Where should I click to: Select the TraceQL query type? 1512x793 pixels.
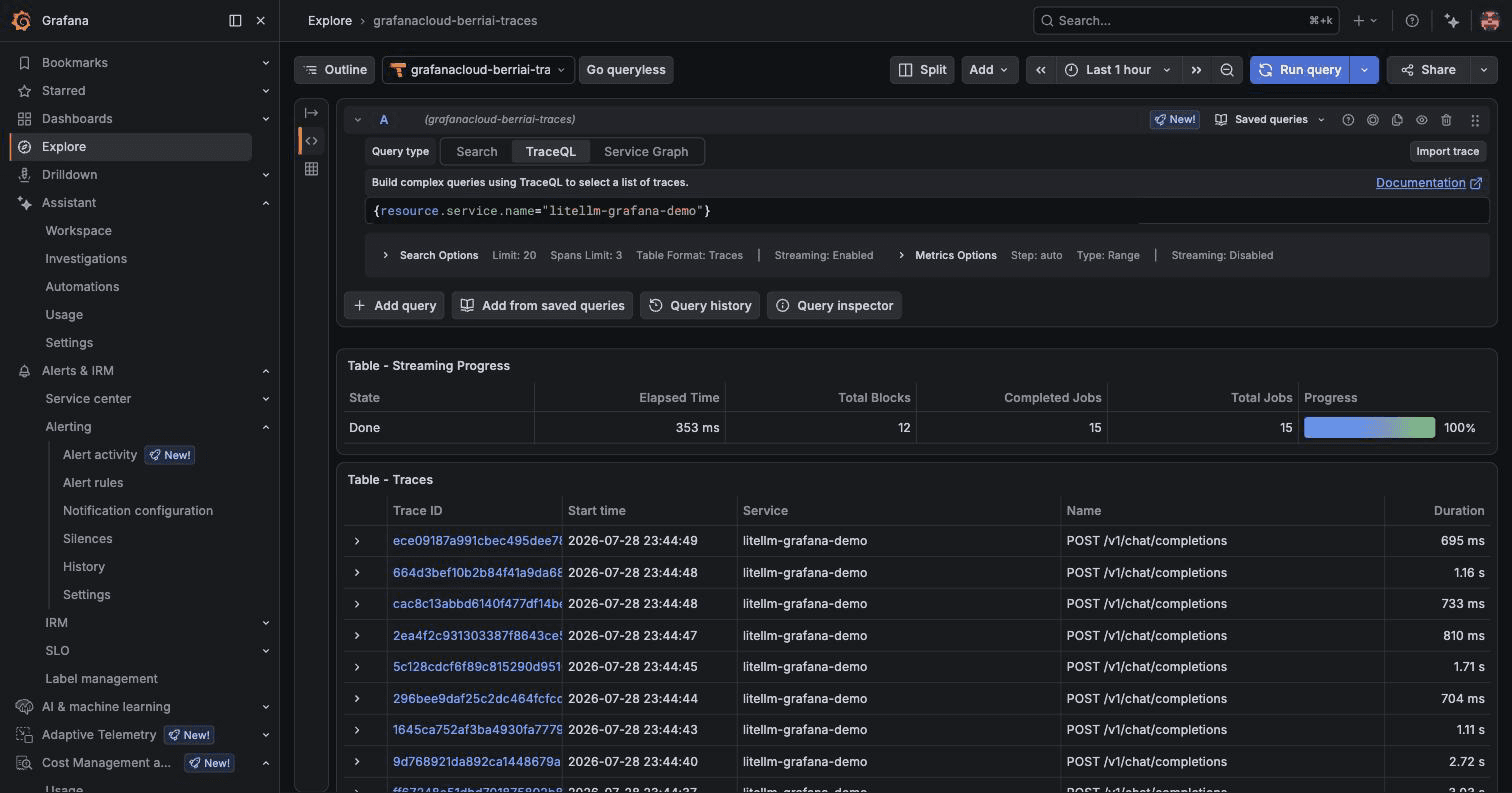coord(550,152)
